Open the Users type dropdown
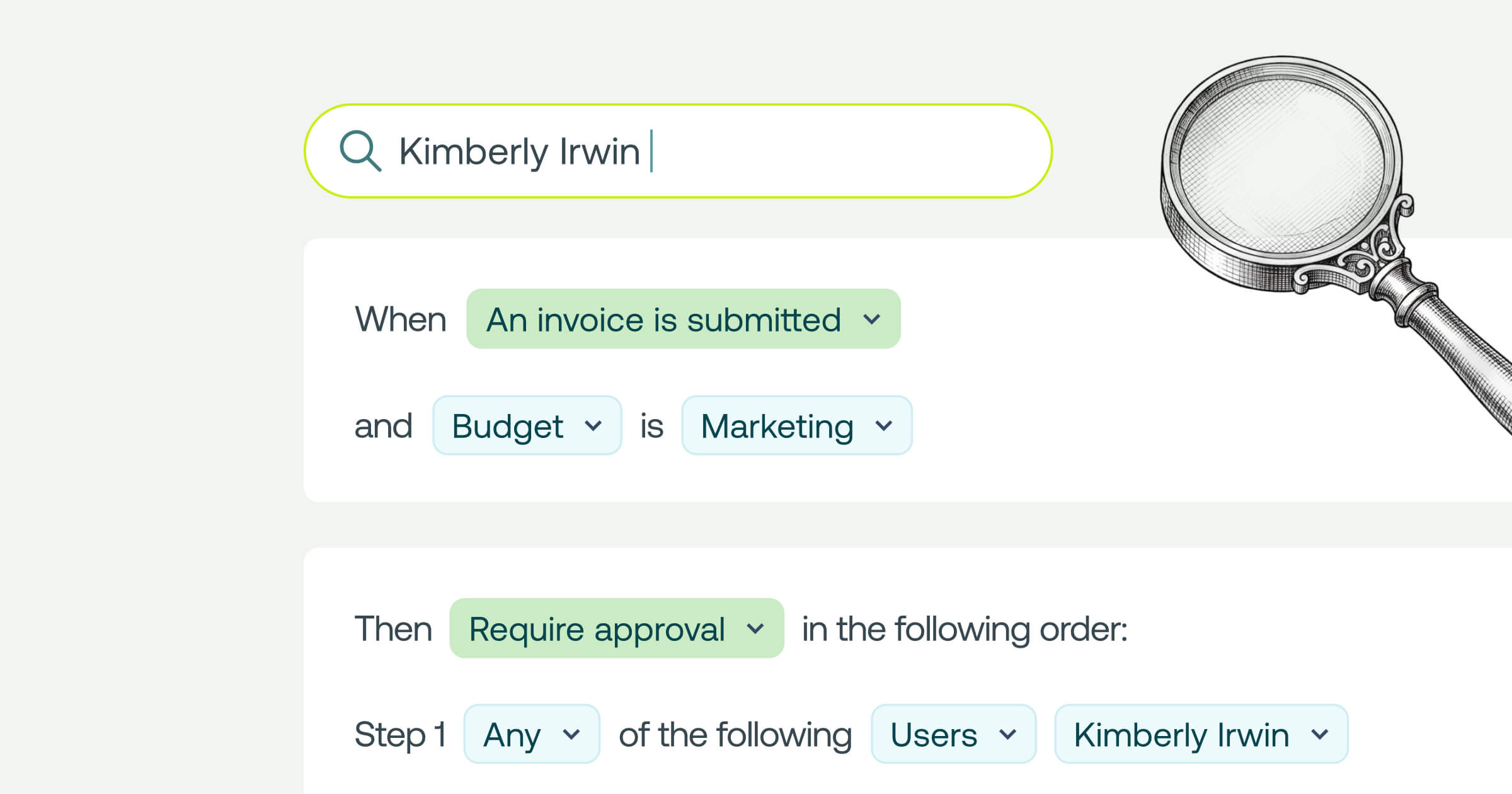 934,735
